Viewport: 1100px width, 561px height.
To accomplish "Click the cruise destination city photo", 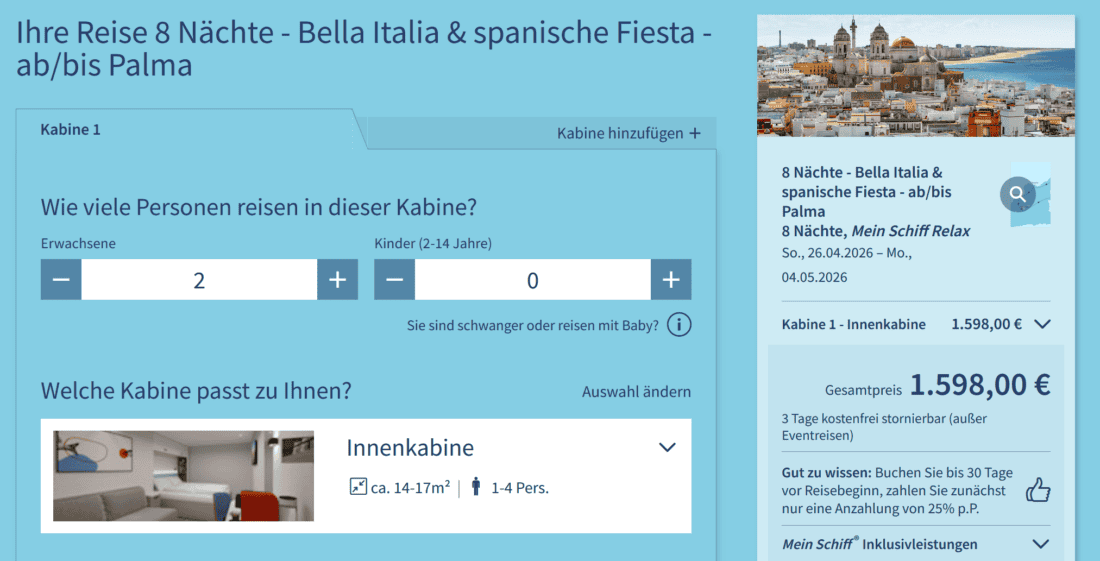I will click(x=915, y=75).
